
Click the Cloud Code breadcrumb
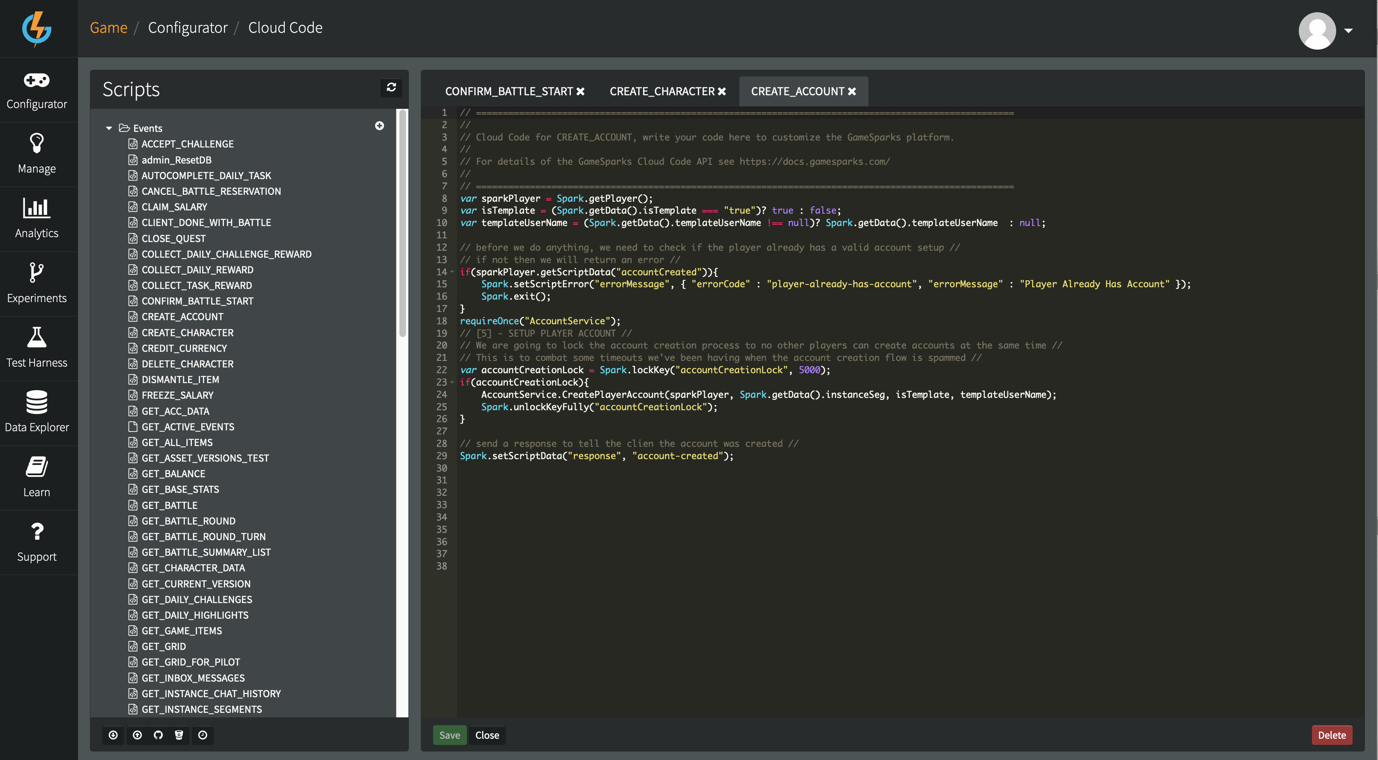point(285,28)
